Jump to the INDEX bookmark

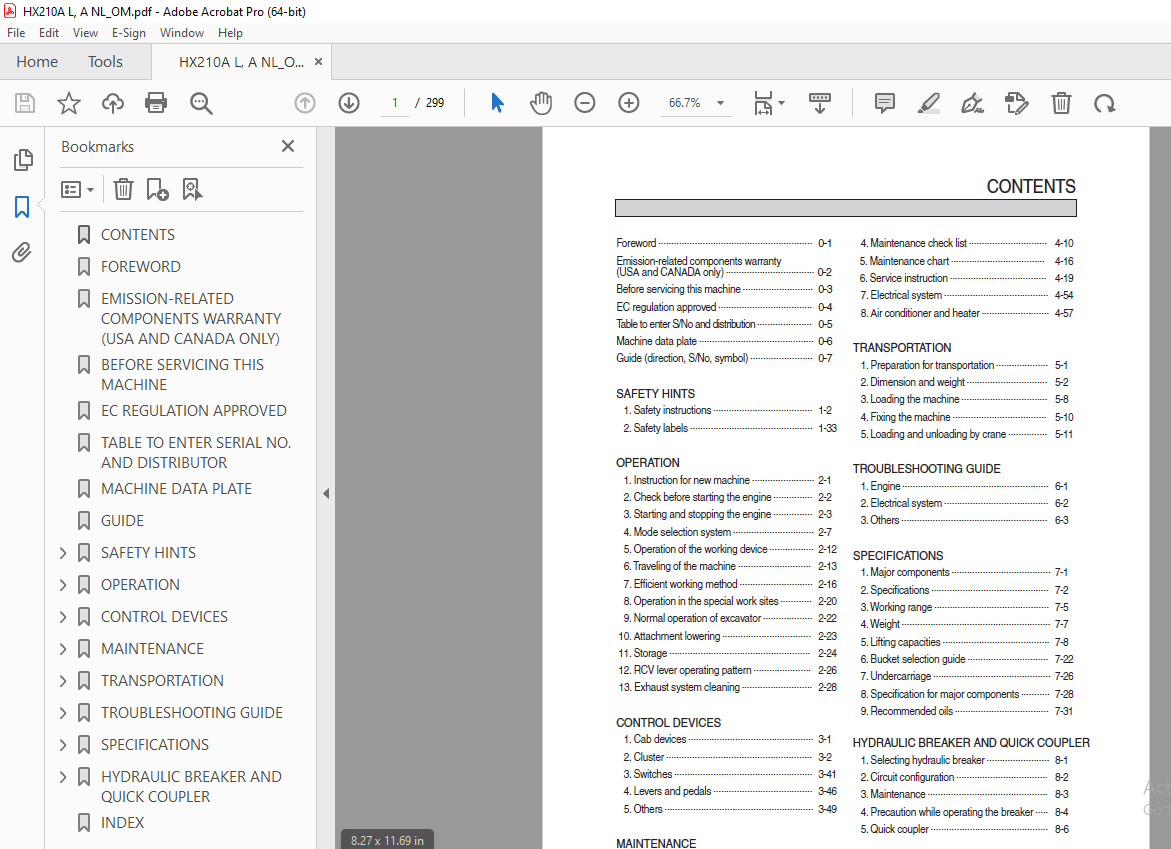[x=122, y=822]
